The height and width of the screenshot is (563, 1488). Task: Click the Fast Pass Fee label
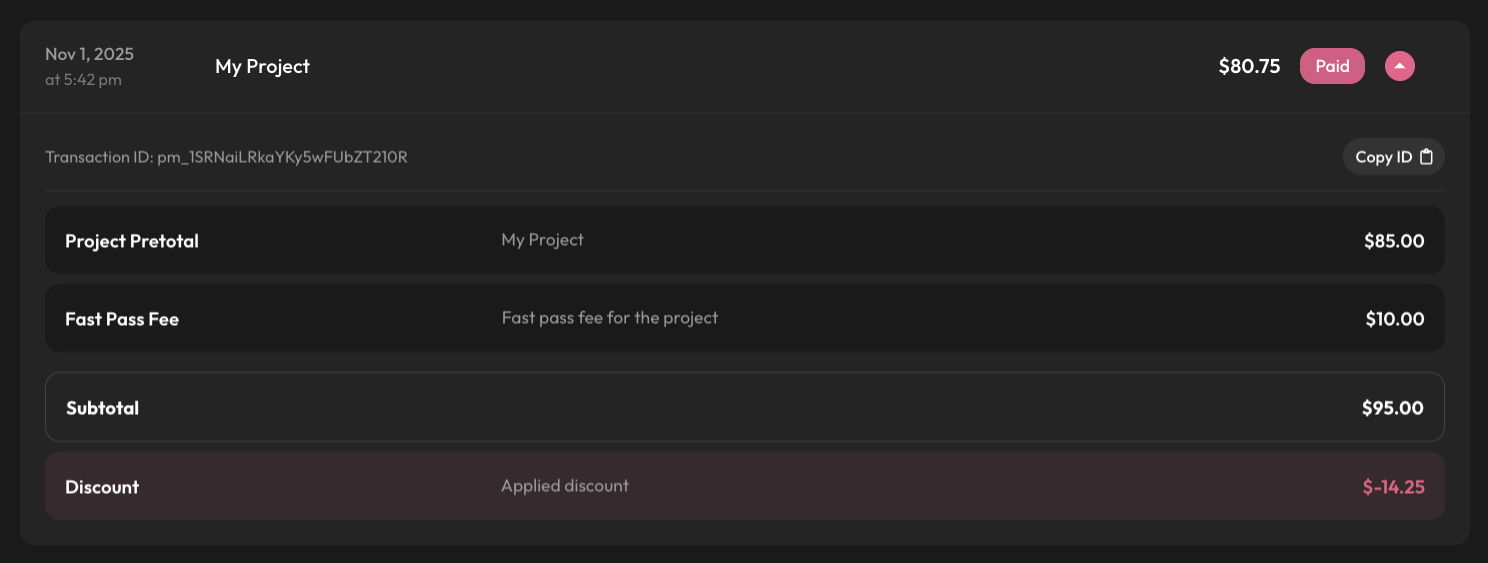(x=122, y=319)
